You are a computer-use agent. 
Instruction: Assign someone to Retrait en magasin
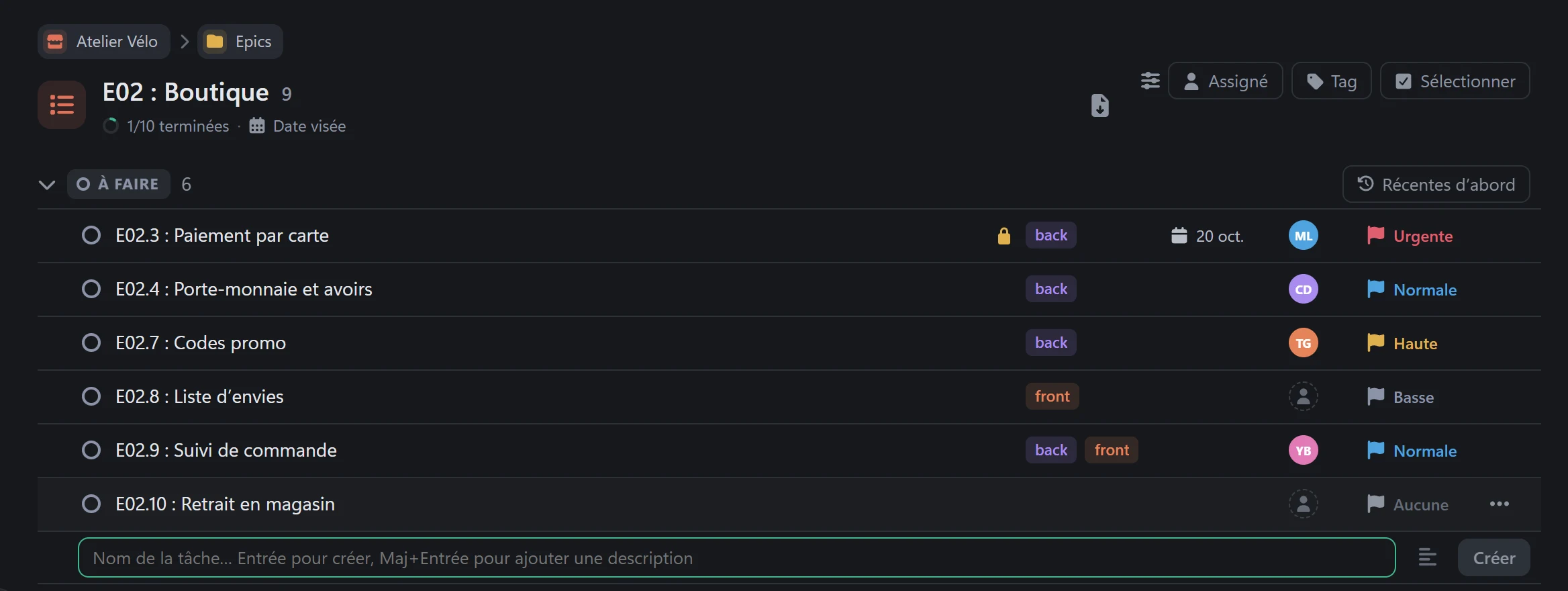(x=1304, y=504)
